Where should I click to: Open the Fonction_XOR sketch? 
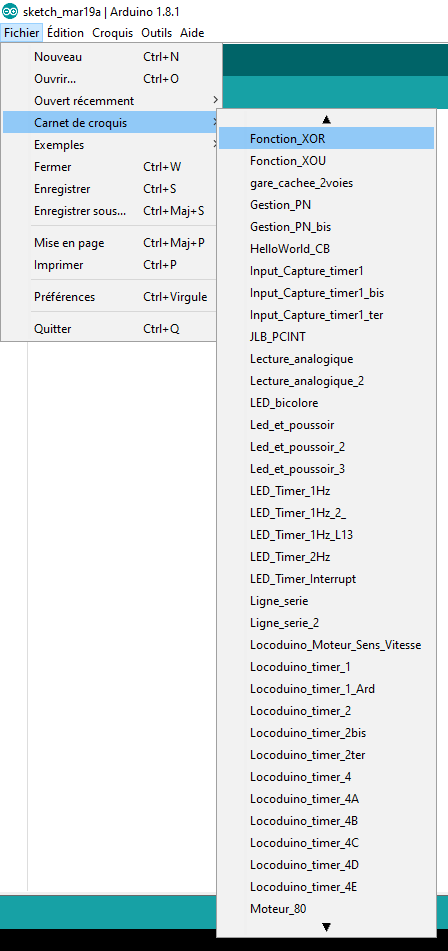326,139
